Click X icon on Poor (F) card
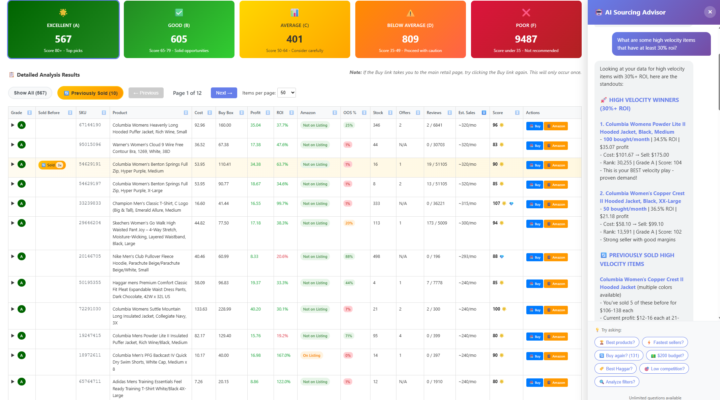 point(526,12)
